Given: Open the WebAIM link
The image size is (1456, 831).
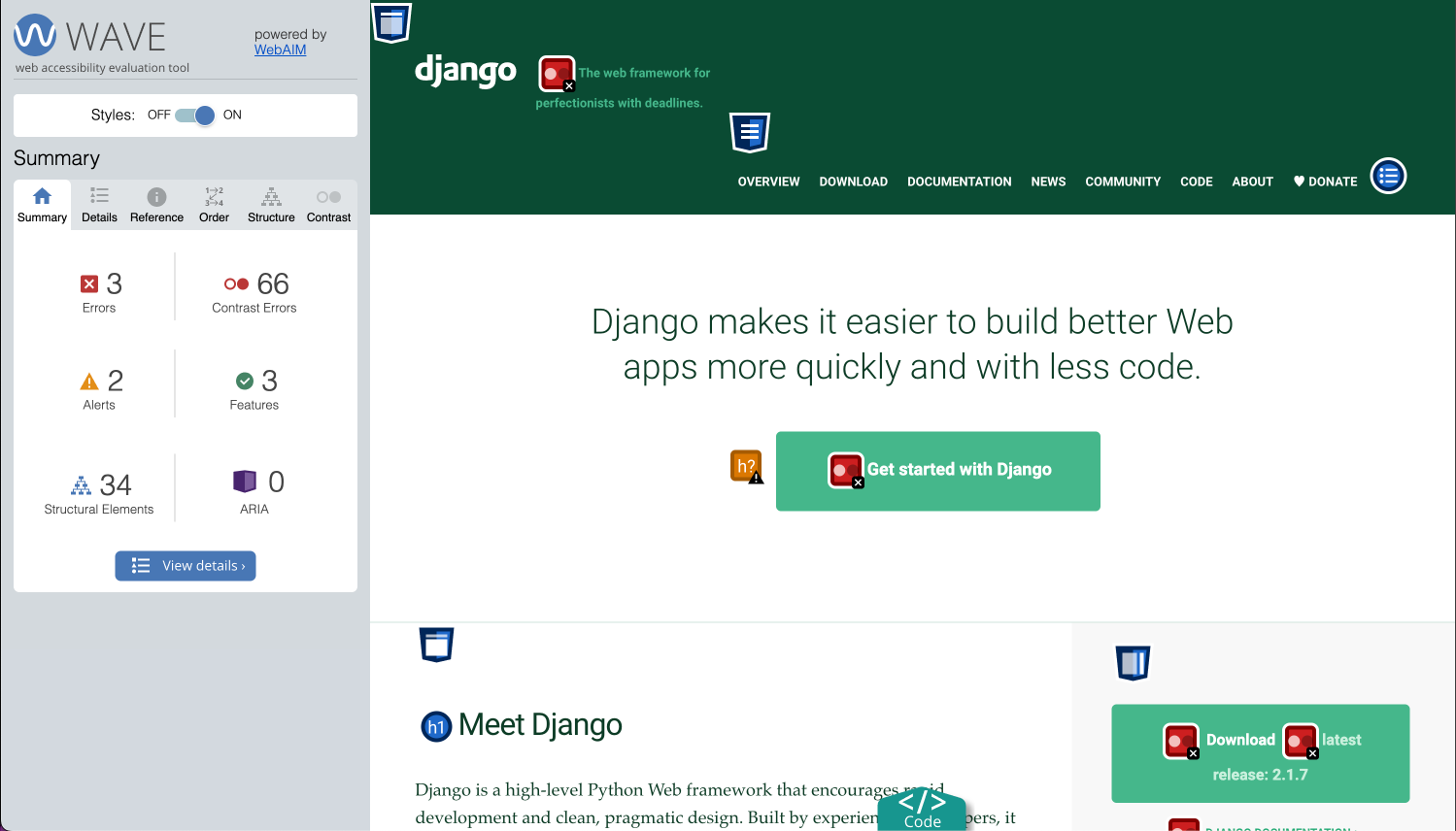Looking at the screenshot, I should pos(280,50).
